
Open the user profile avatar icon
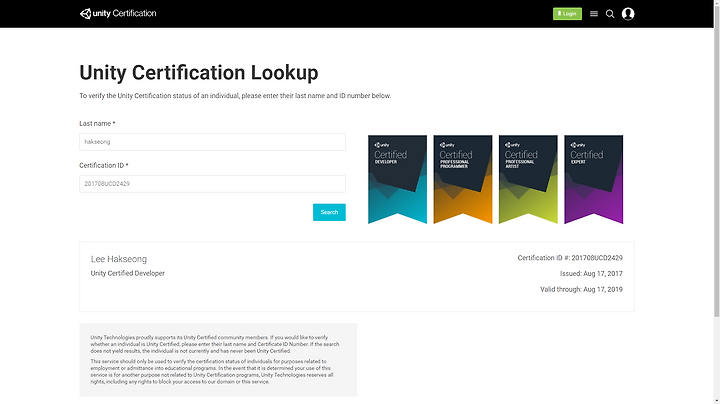(x=628, y=14)
